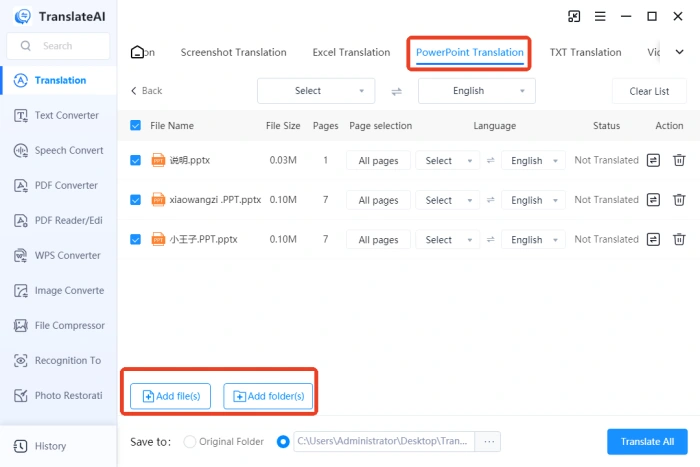The width and height of the screenshot is (700, 467).
Task: Swap languages in the 说明.pptx row
Action: (490, 160)
